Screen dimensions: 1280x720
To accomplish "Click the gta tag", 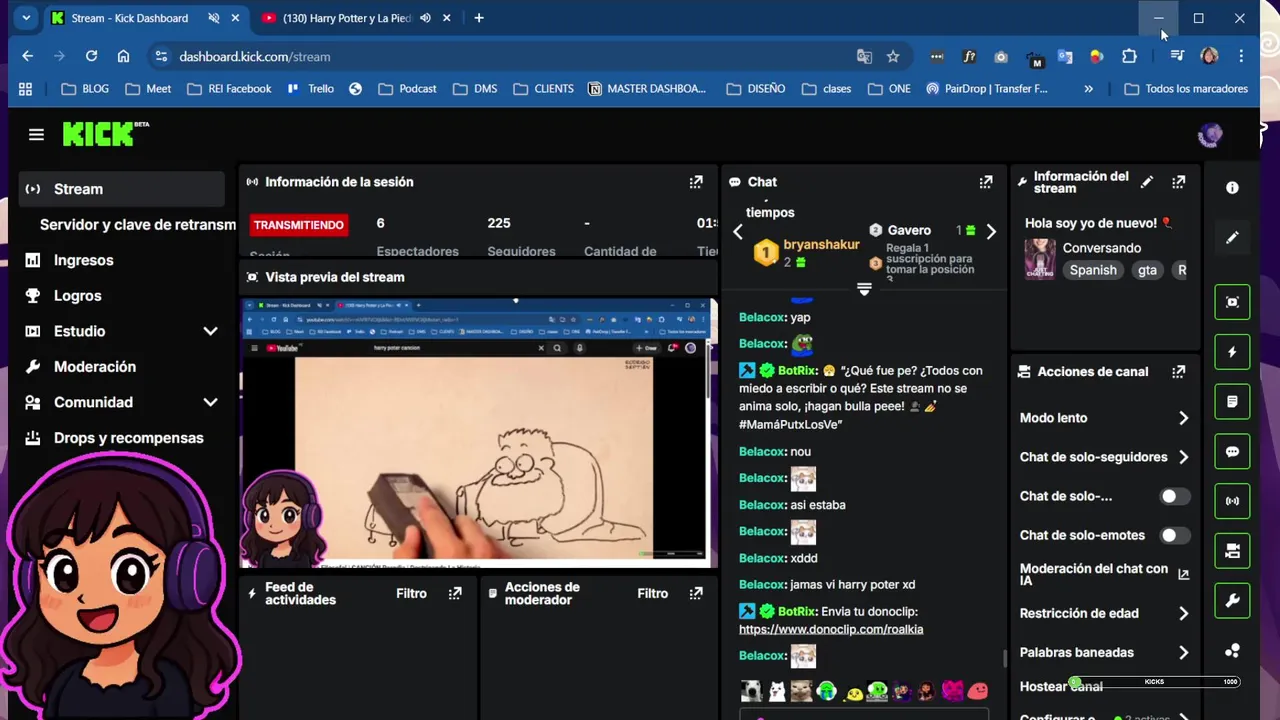I will (1147, 270).
